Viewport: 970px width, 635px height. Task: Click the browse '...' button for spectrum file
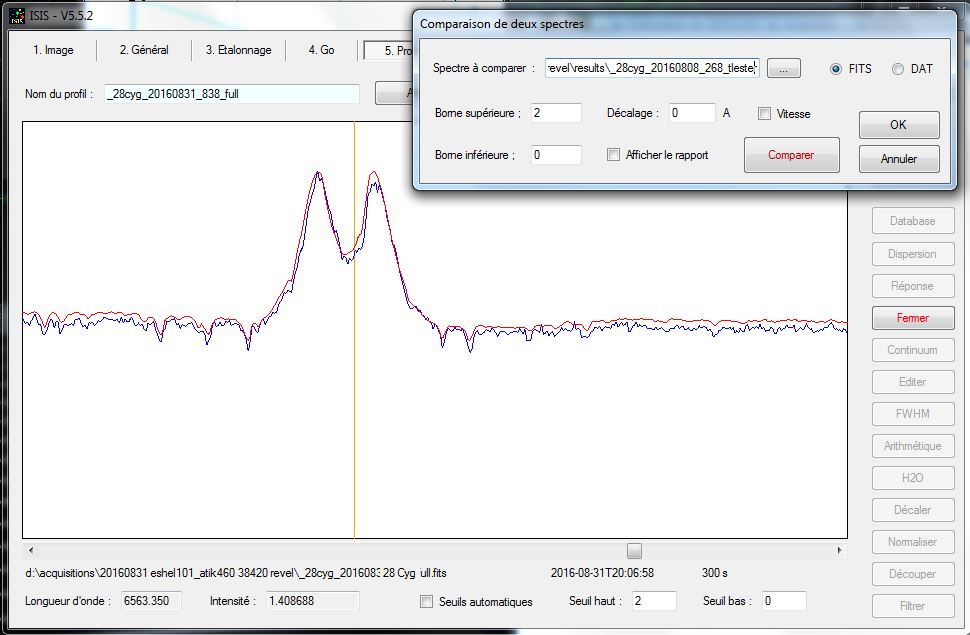pos(783,68)
